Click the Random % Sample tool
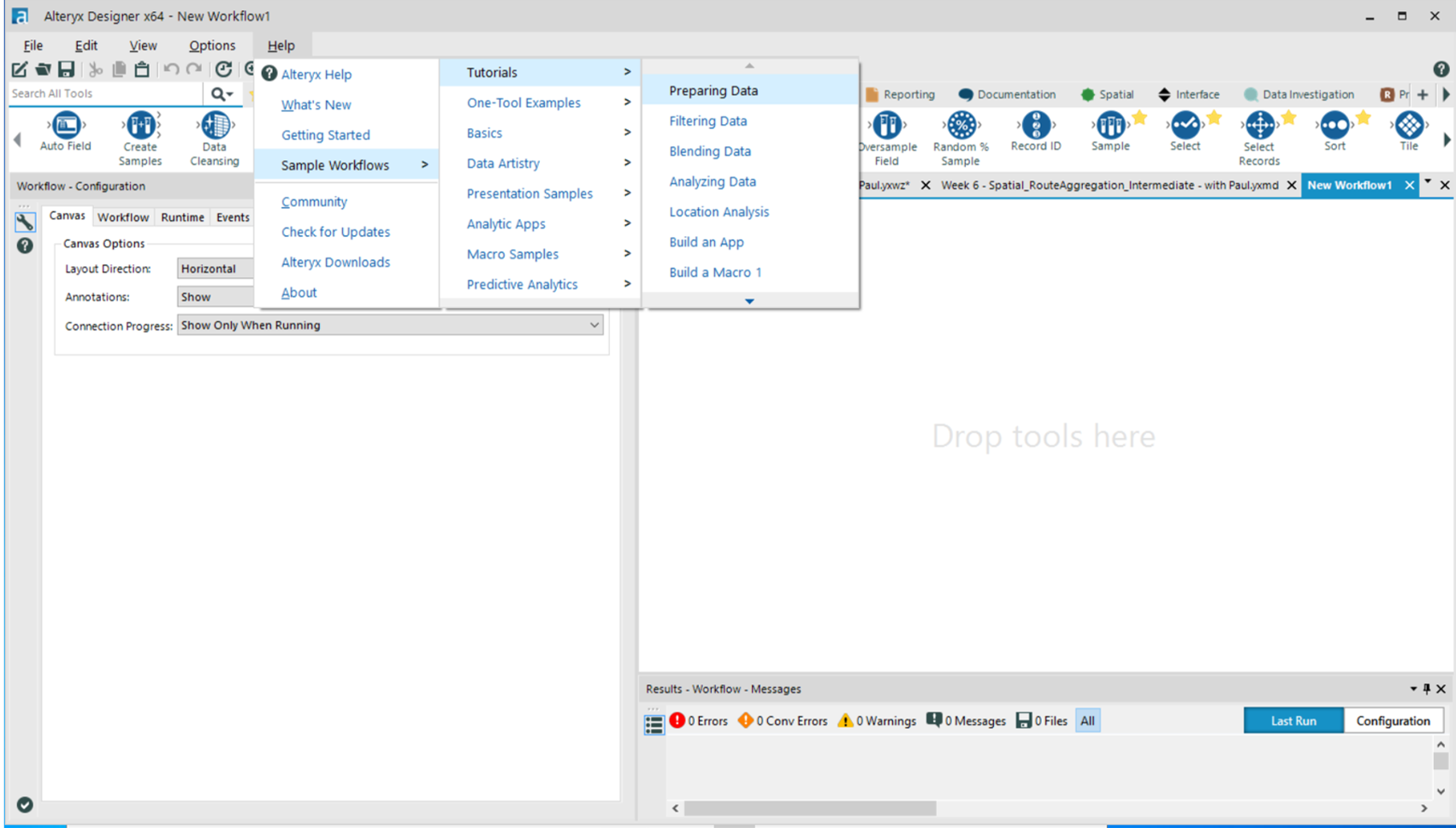 click(x=961, y=126)
